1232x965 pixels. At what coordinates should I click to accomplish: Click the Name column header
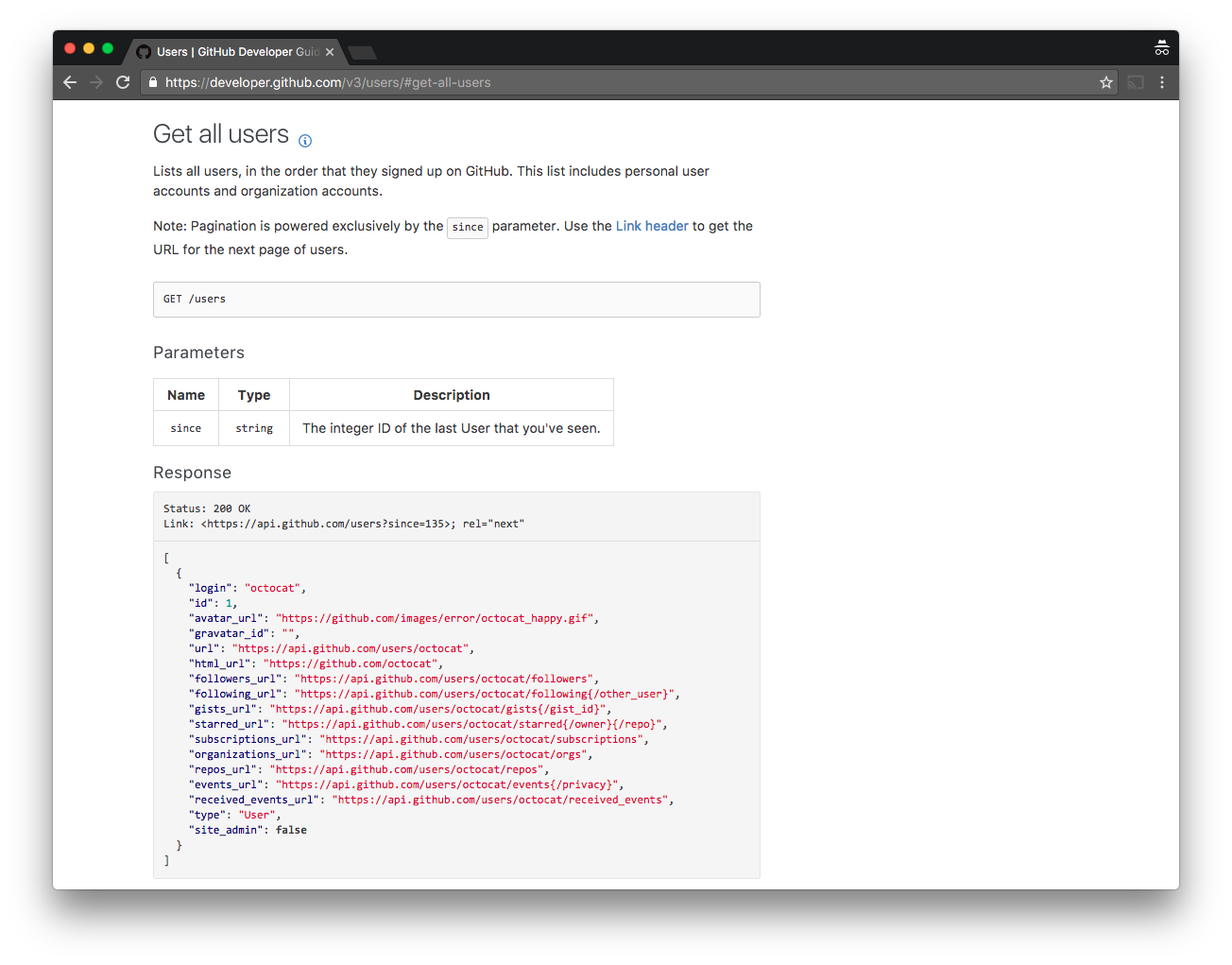coord(186,395)
